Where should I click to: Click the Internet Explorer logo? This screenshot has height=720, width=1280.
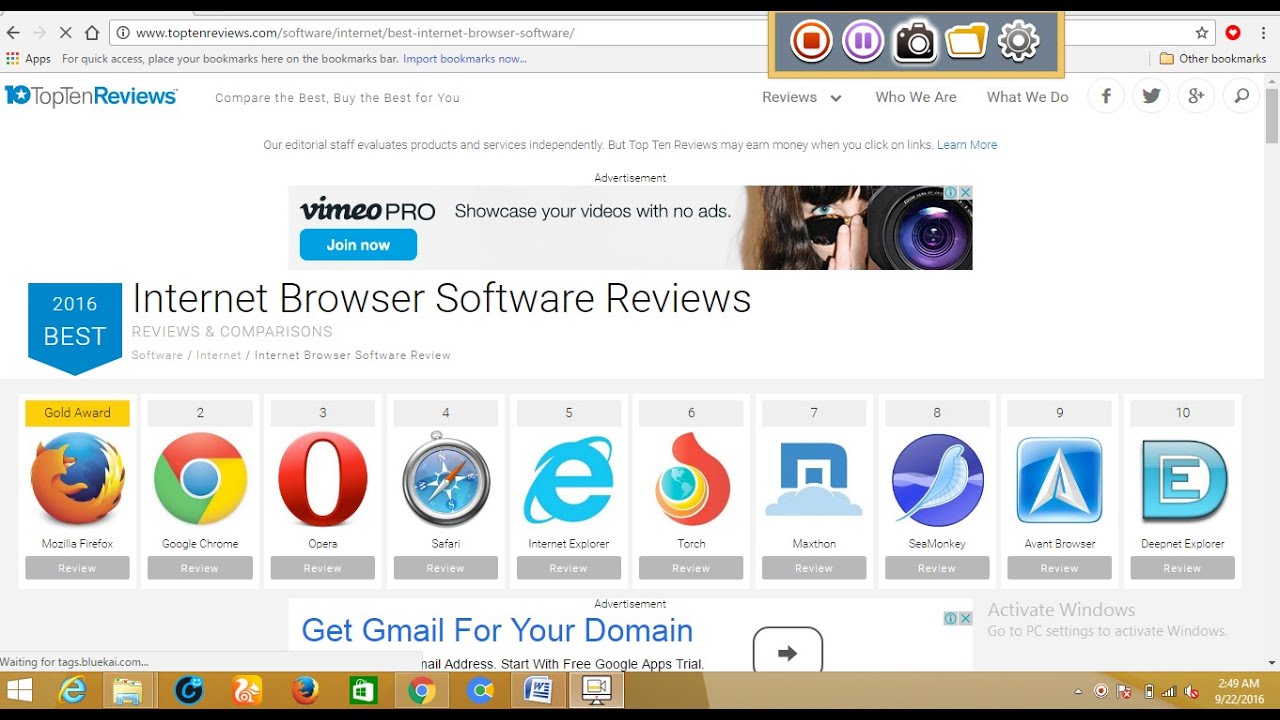[x=569, y=479]
